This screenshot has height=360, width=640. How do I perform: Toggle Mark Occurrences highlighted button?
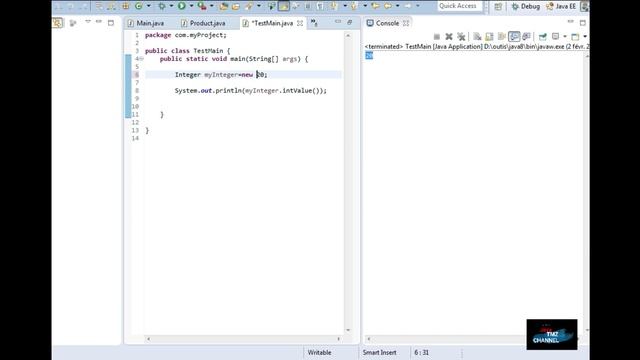283,6
